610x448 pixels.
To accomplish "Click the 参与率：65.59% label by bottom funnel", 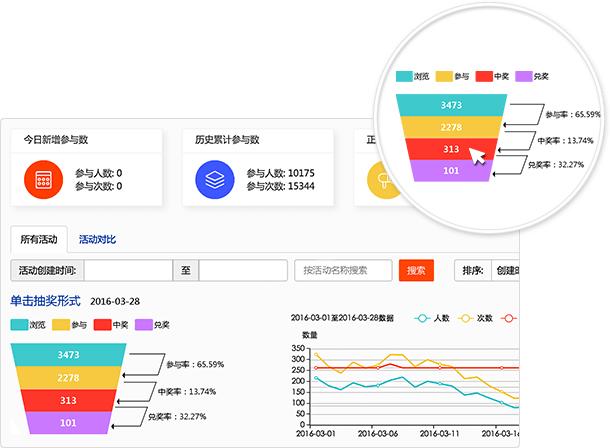I will [x=195, y=364].
